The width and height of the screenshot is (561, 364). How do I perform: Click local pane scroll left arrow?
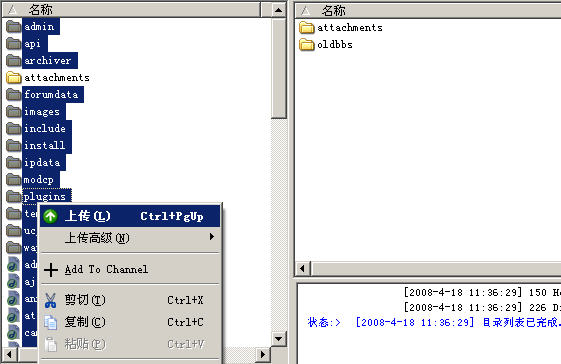[10, 354]
